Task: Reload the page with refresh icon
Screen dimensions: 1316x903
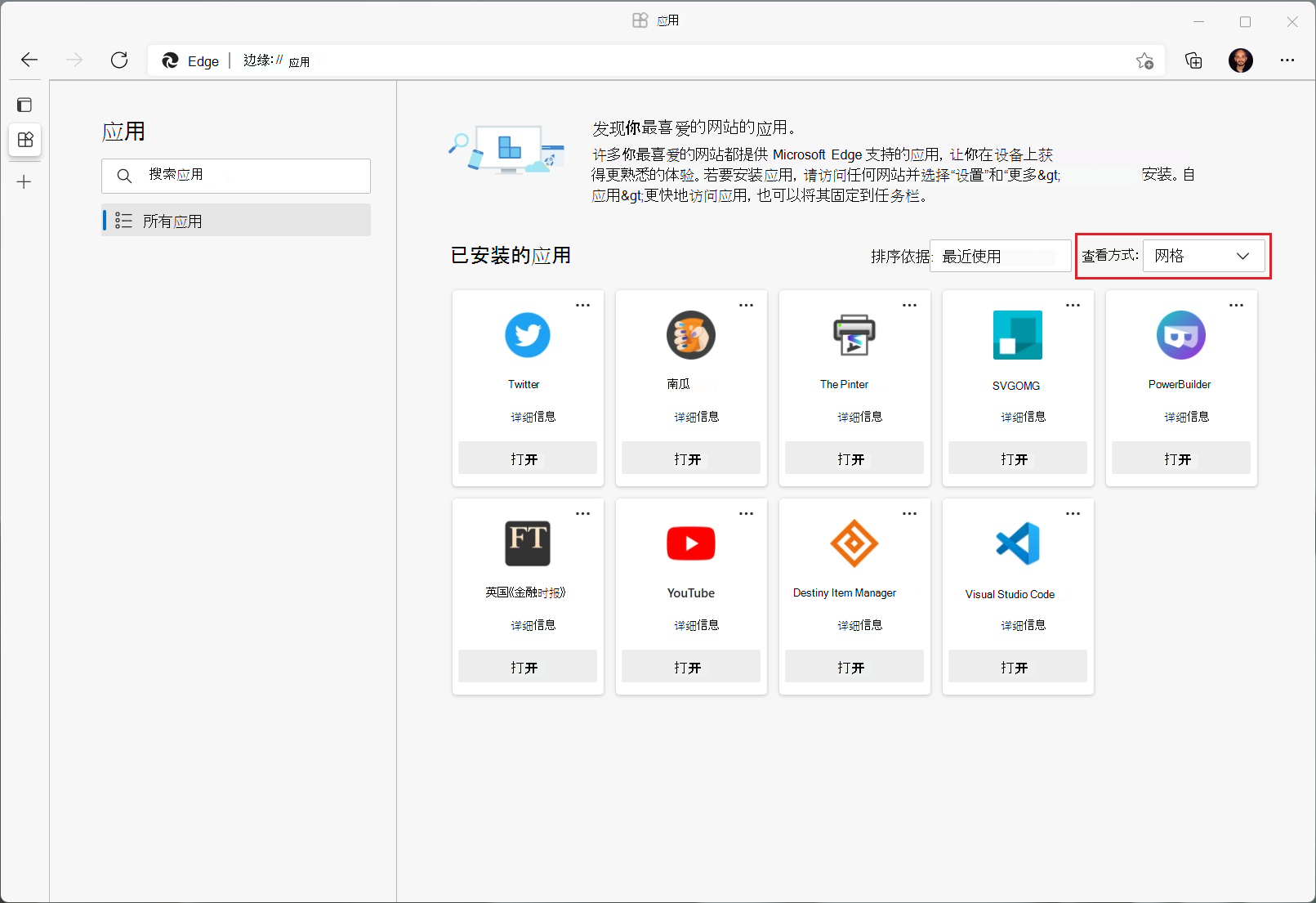Action: 119,60
